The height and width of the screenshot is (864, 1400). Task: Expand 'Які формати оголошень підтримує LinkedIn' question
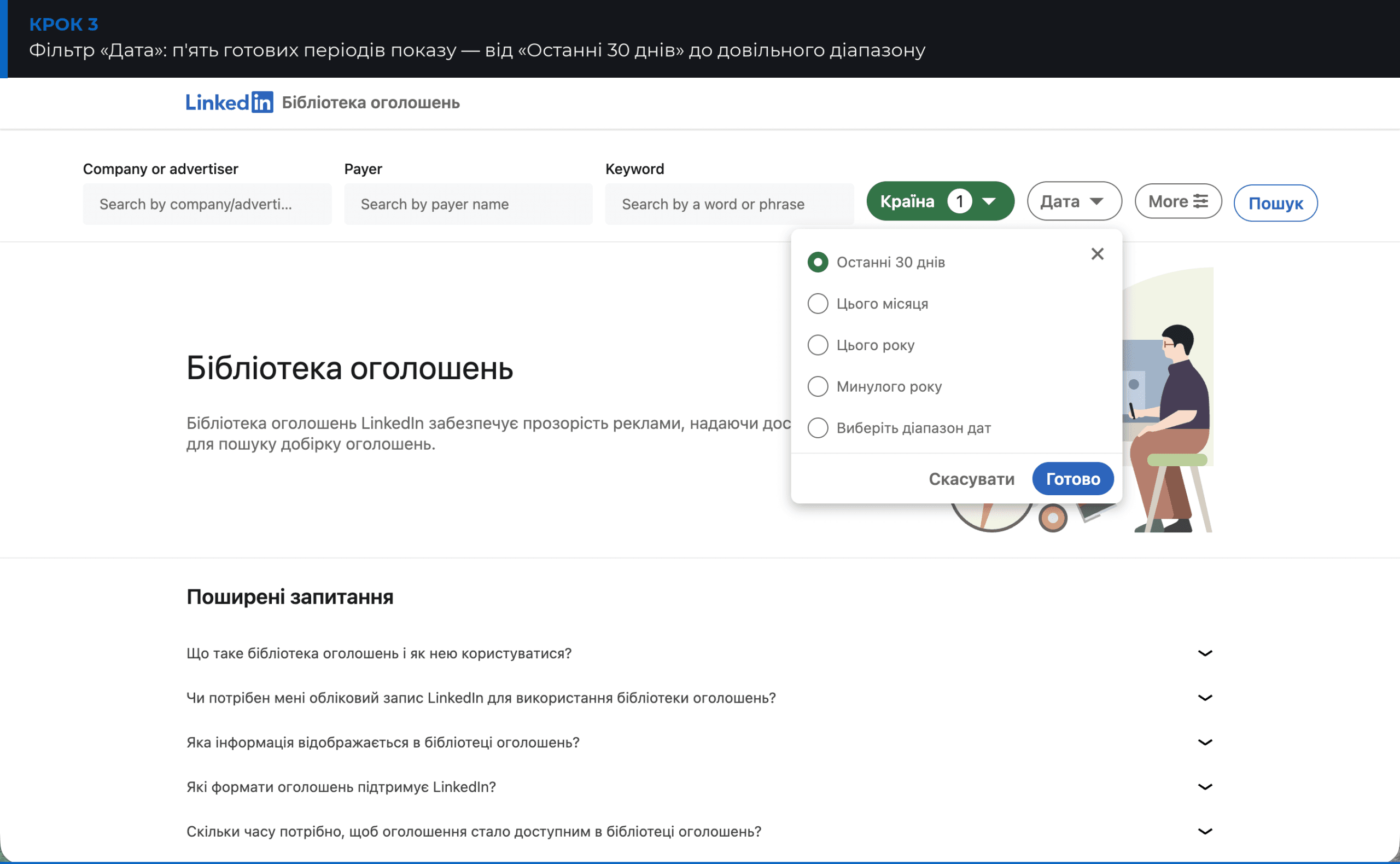click(x=699, y=787)
